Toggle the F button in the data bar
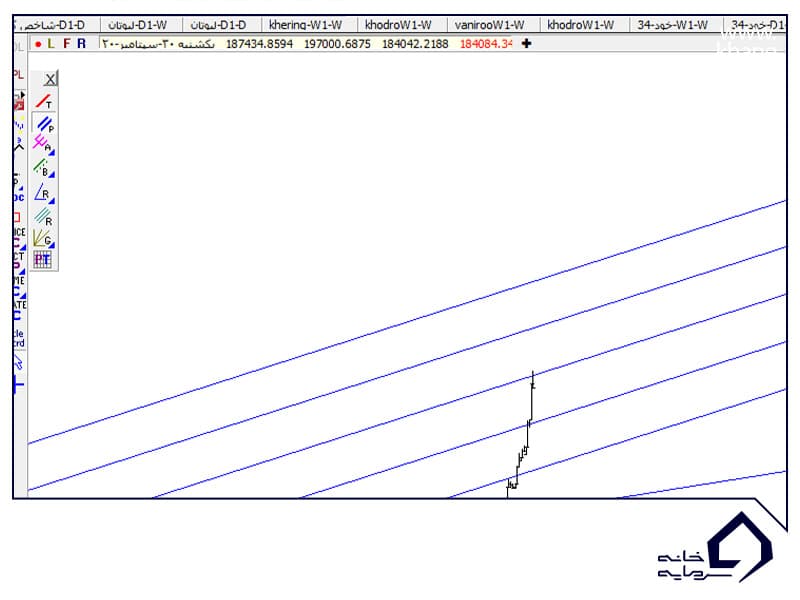This screenshot has width=800, height=600. tap(67, 44)
